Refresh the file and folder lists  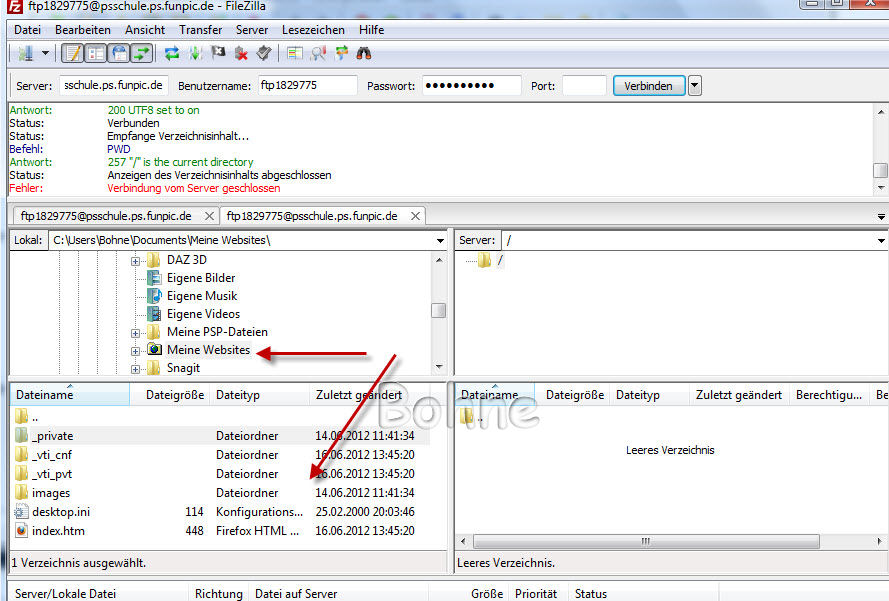(x=172, y=53)
